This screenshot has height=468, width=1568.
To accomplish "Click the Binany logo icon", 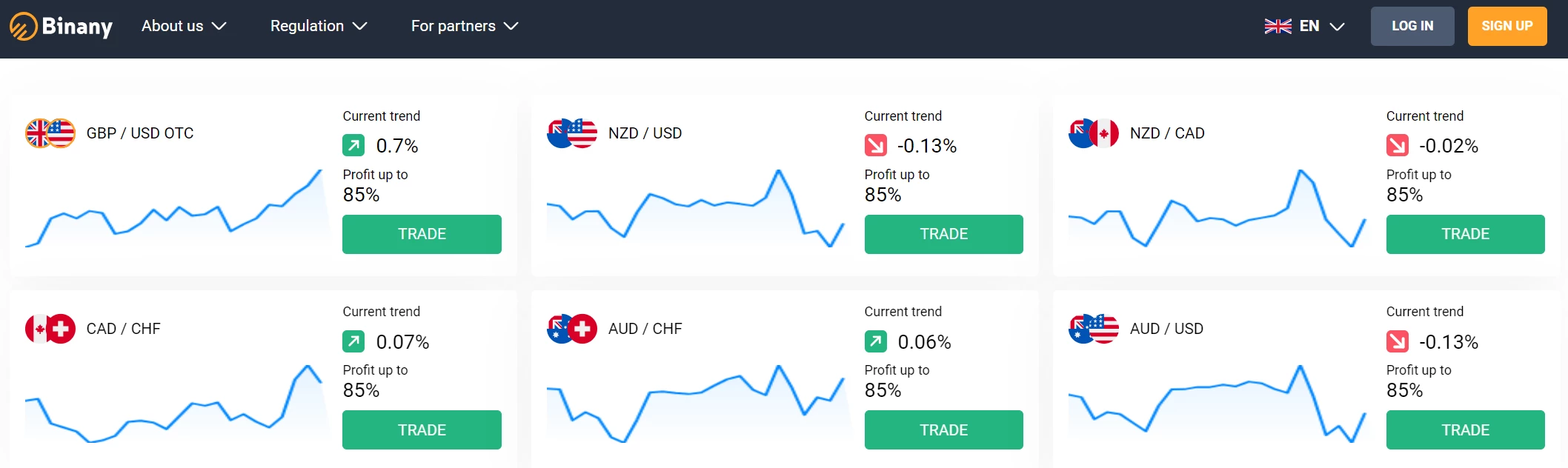I will (23, 26).
